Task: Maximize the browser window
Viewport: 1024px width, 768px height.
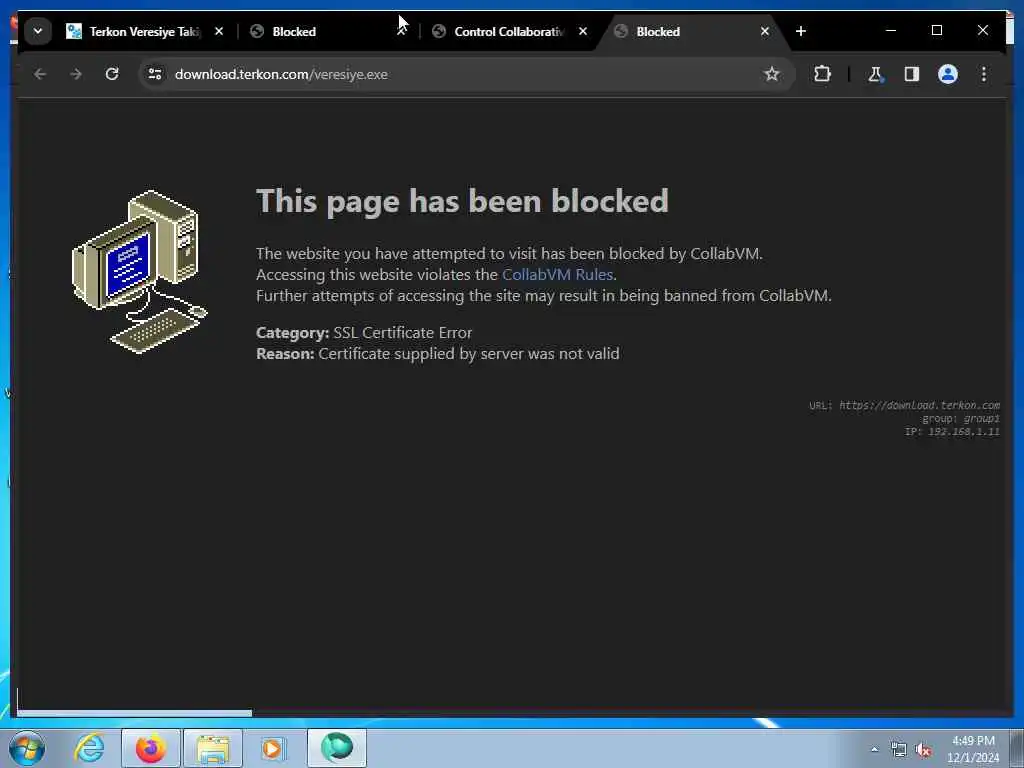Action: [936, 31]
